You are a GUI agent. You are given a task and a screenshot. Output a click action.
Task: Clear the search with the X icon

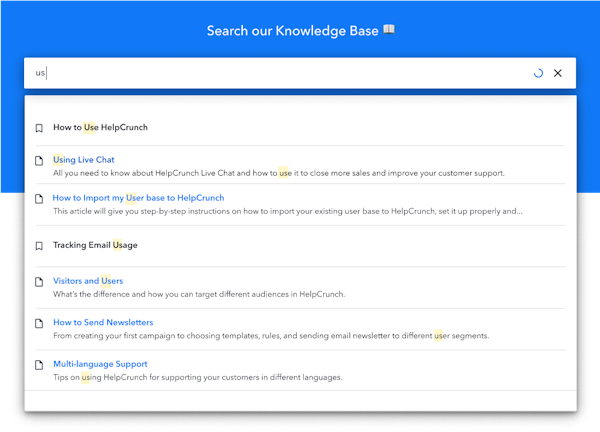pyautogui.click(x=558, y=73)
